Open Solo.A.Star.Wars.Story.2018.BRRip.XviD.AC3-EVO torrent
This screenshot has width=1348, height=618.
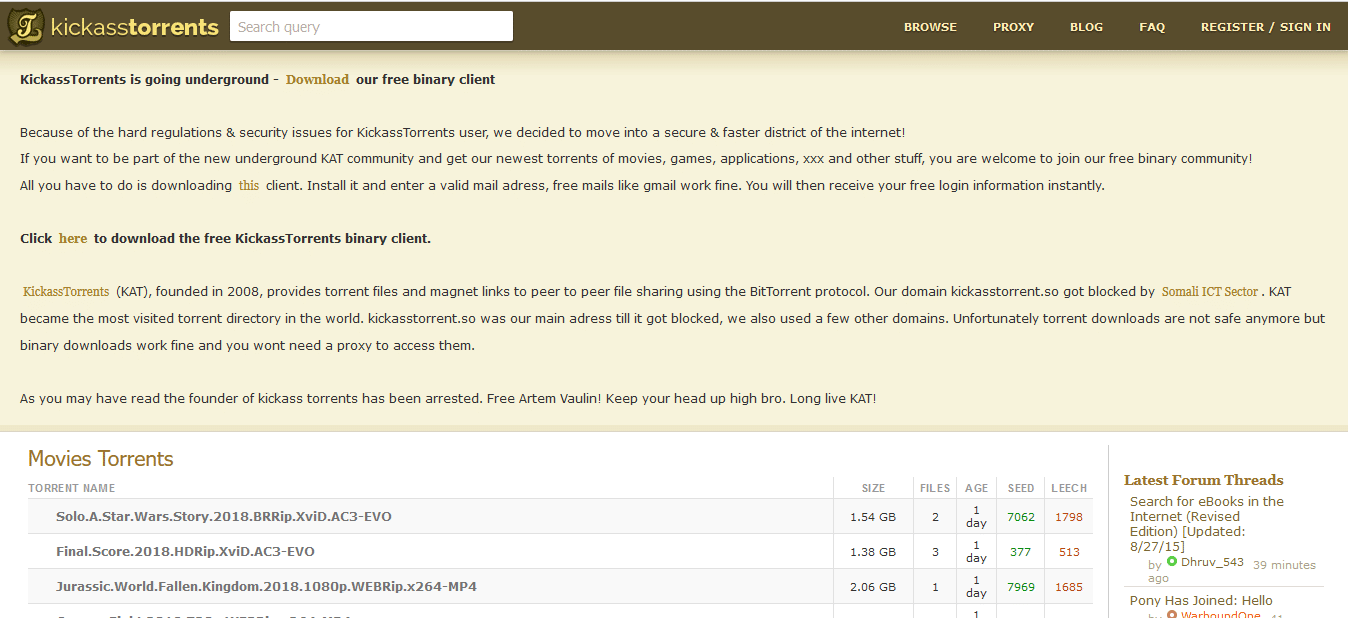(224, 517)
